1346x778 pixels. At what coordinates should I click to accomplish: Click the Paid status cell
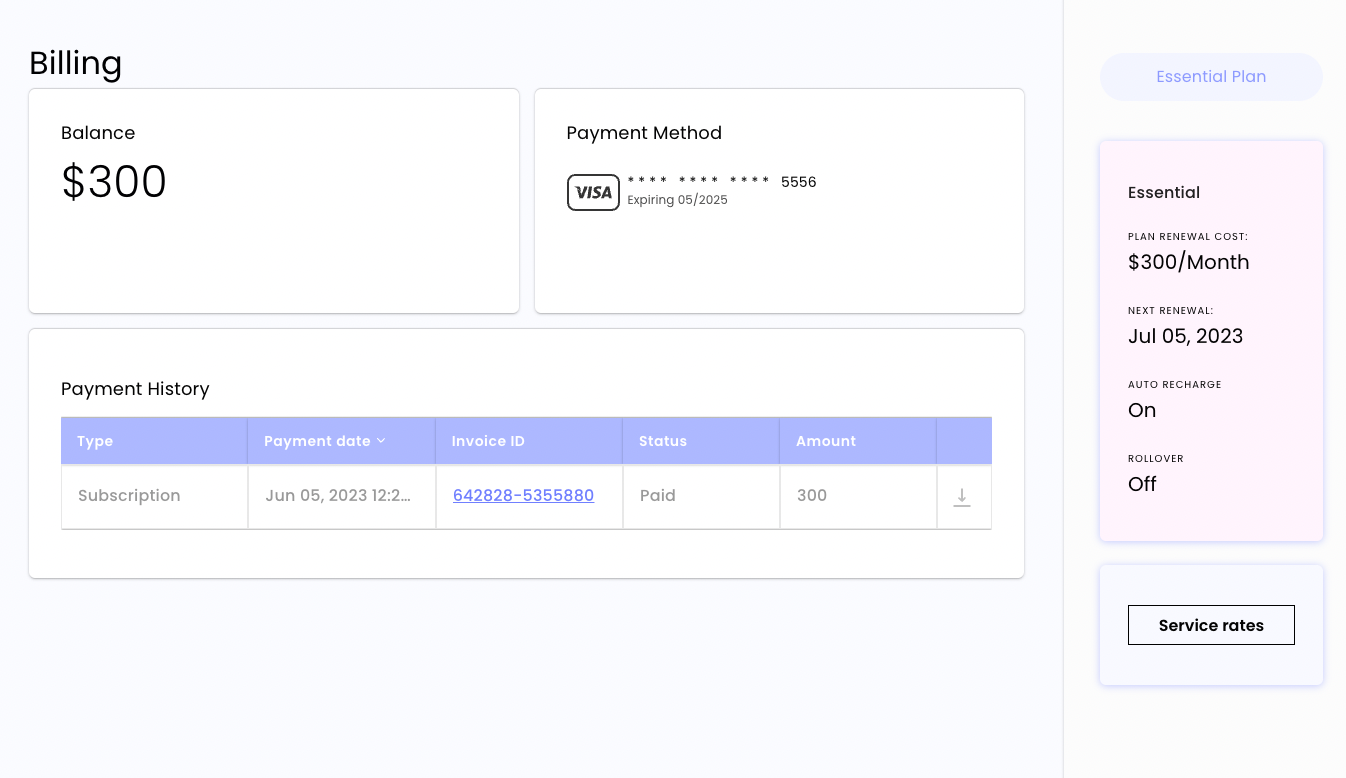tap(658, 495)
